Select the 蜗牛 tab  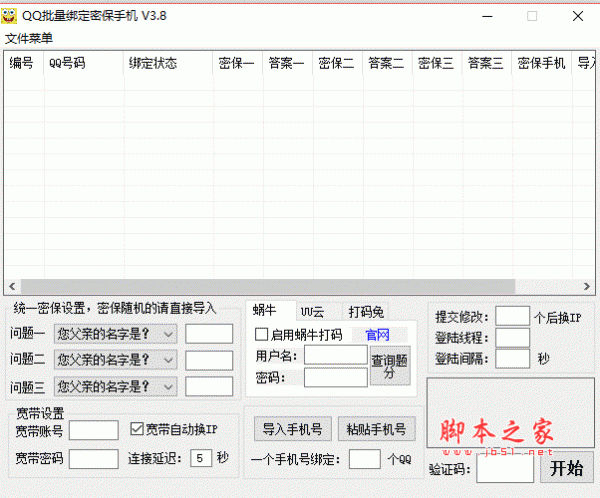click(x=265, y=311)
